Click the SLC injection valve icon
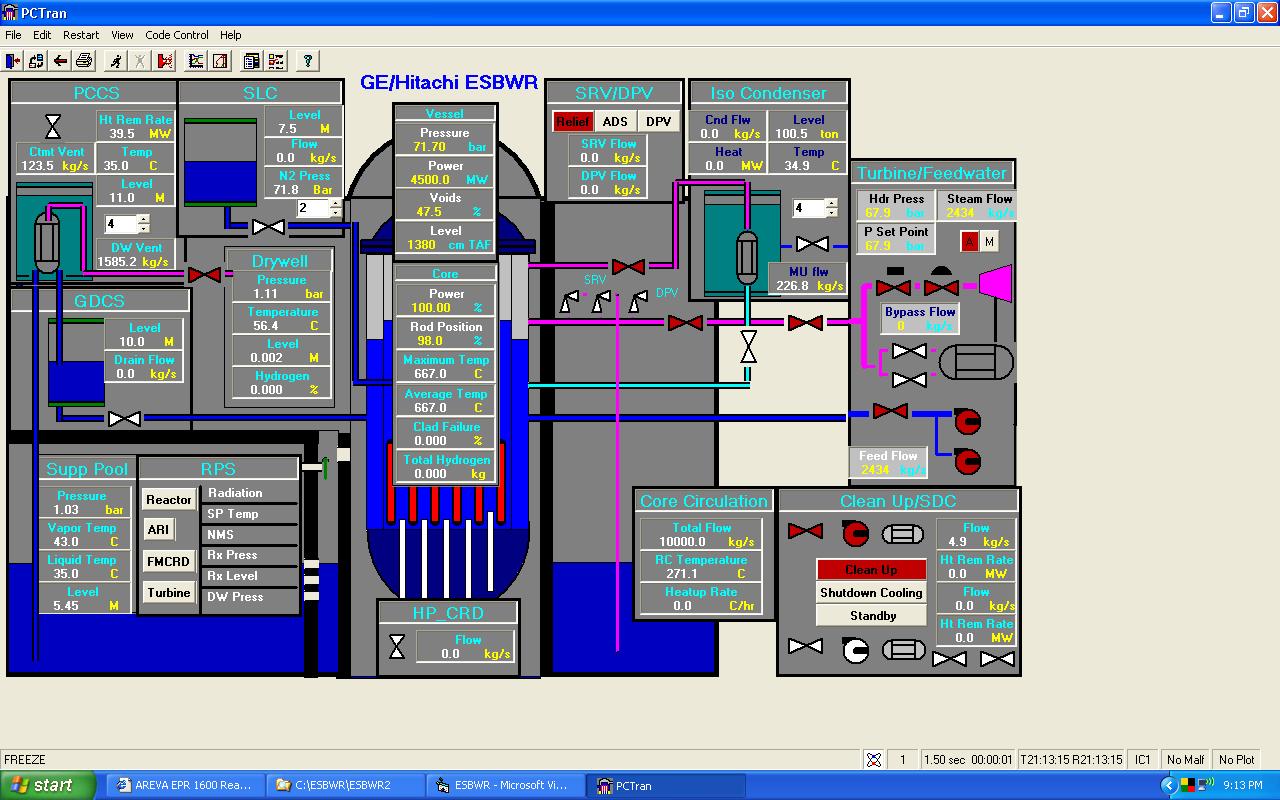 pyautogui.click(x=268, y=227)
